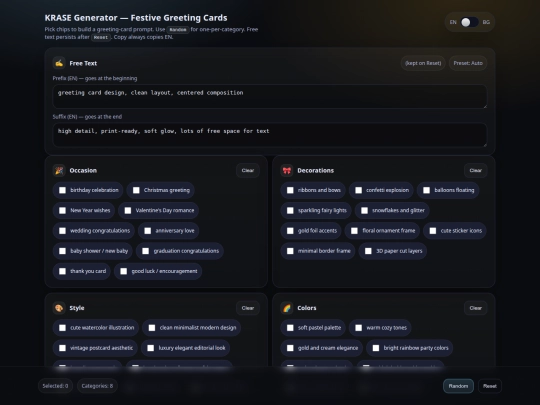This screenshot has width=540, height=405.
Task: Clear the Decorations category selections
Action: [x=475, y=170]
